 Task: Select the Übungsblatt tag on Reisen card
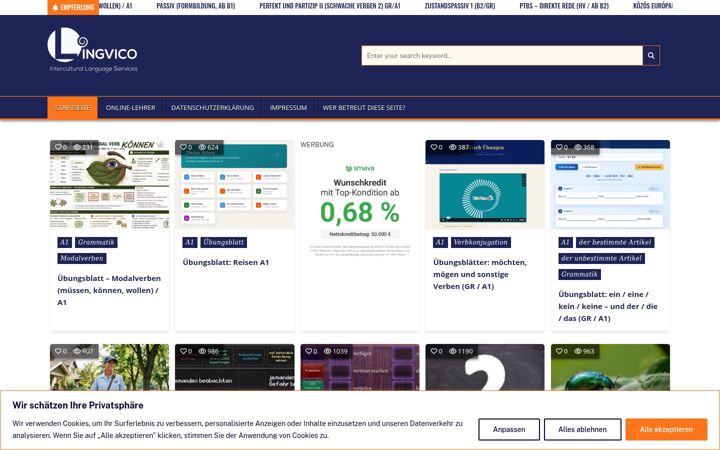pyautogui.click(x=224, y=242)
